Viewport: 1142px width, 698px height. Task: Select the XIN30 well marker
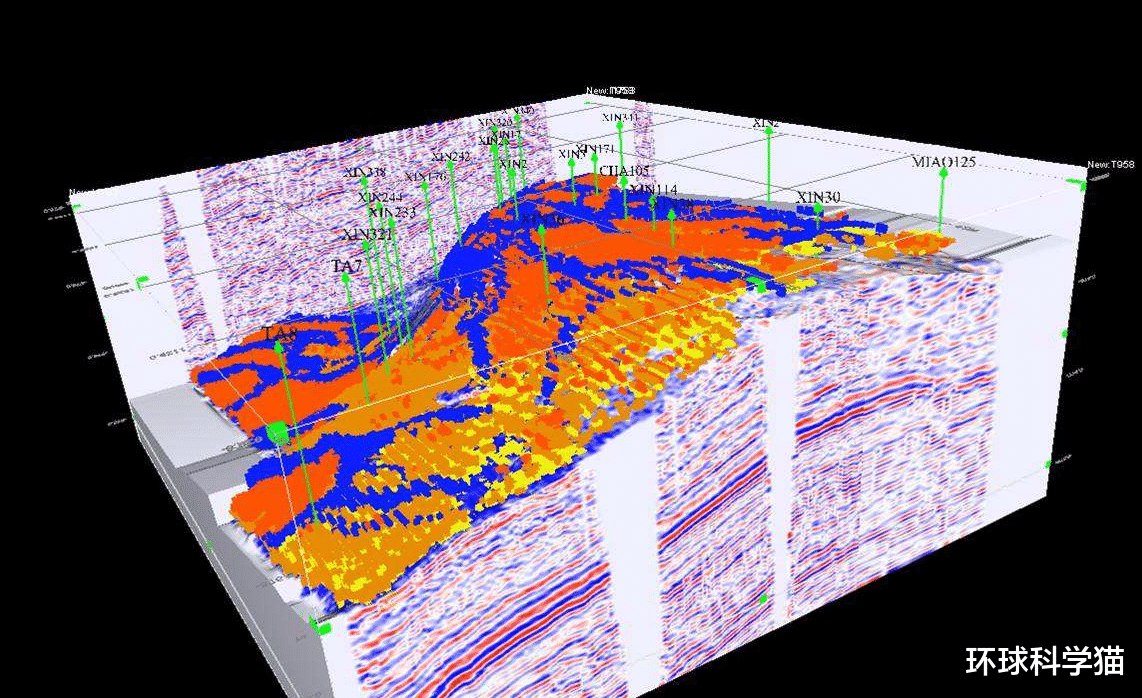tap(819, 208)
